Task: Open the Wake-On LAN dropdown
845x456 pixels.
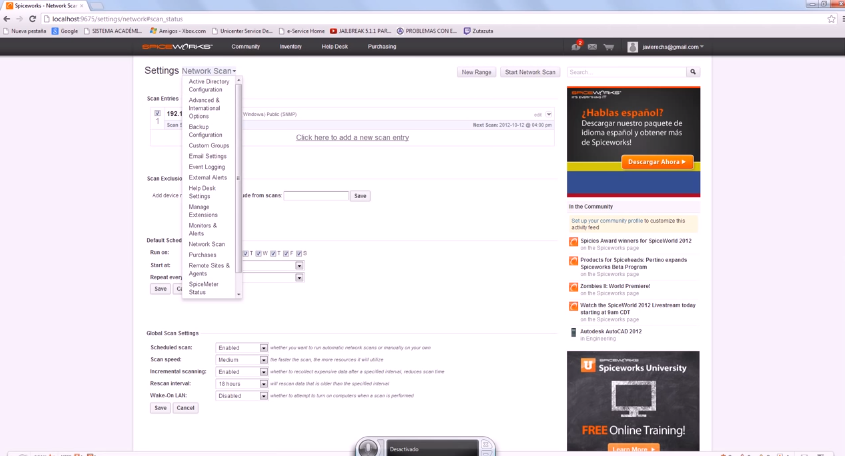Action: tap(241, 396)
